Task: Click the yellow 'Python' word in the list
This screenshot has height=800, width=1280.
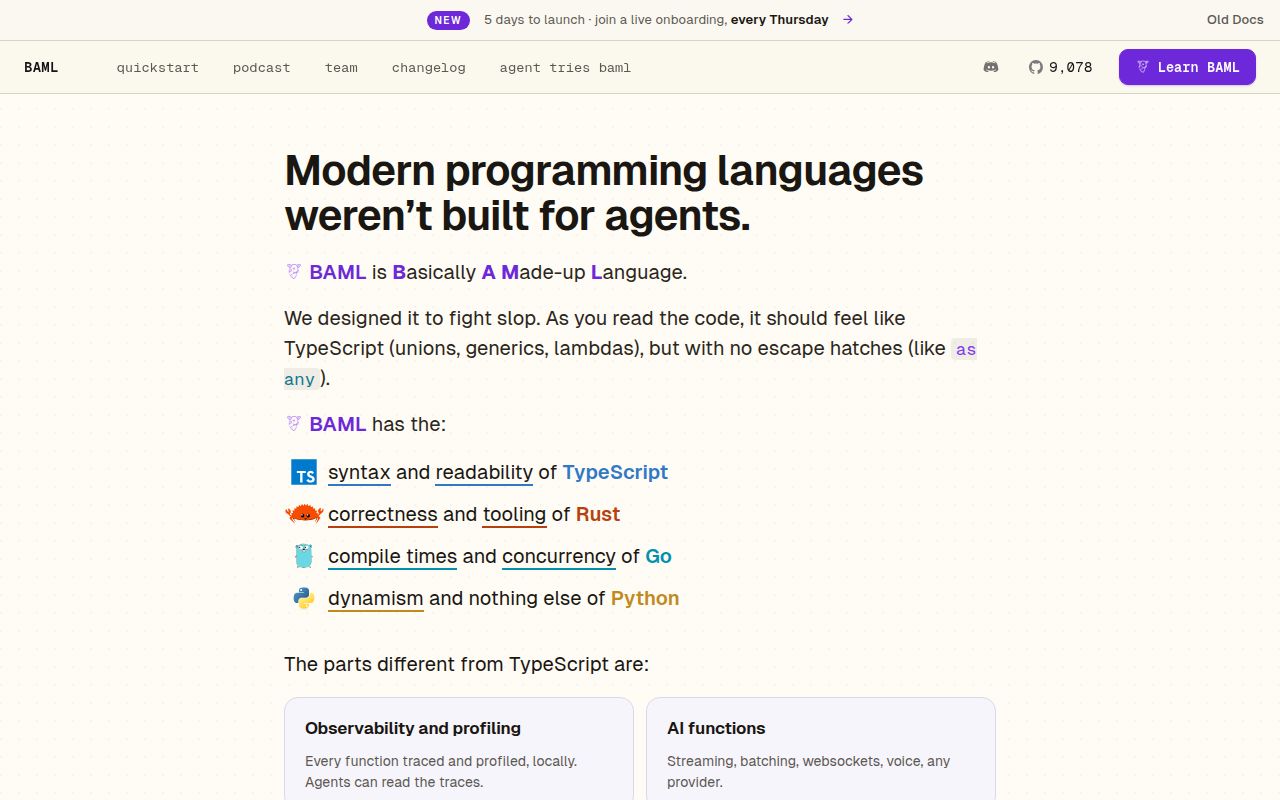Action: pos(645,598)
